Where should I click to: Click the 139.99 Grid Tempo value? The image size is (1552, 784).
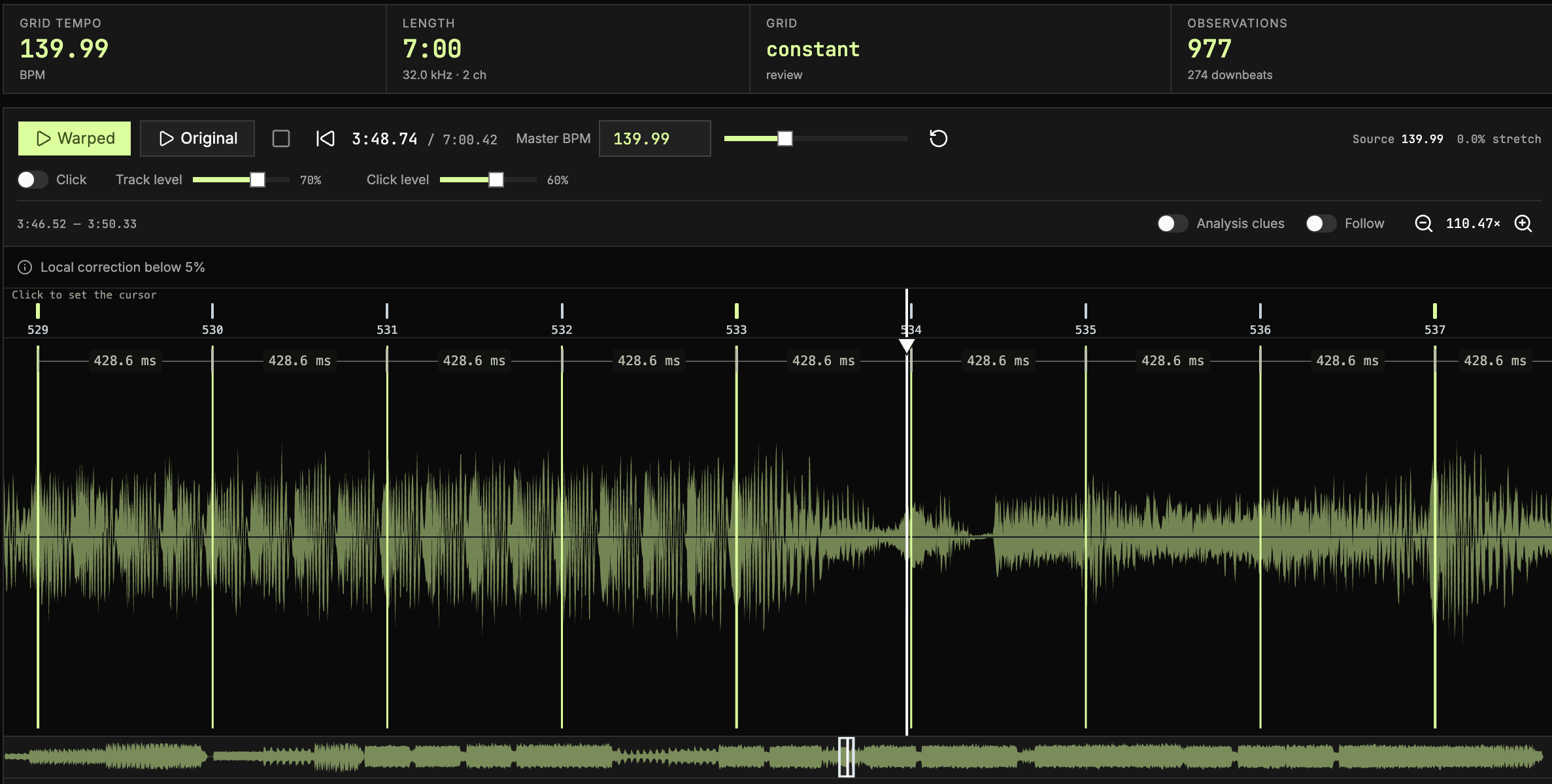tap(64, 49)
